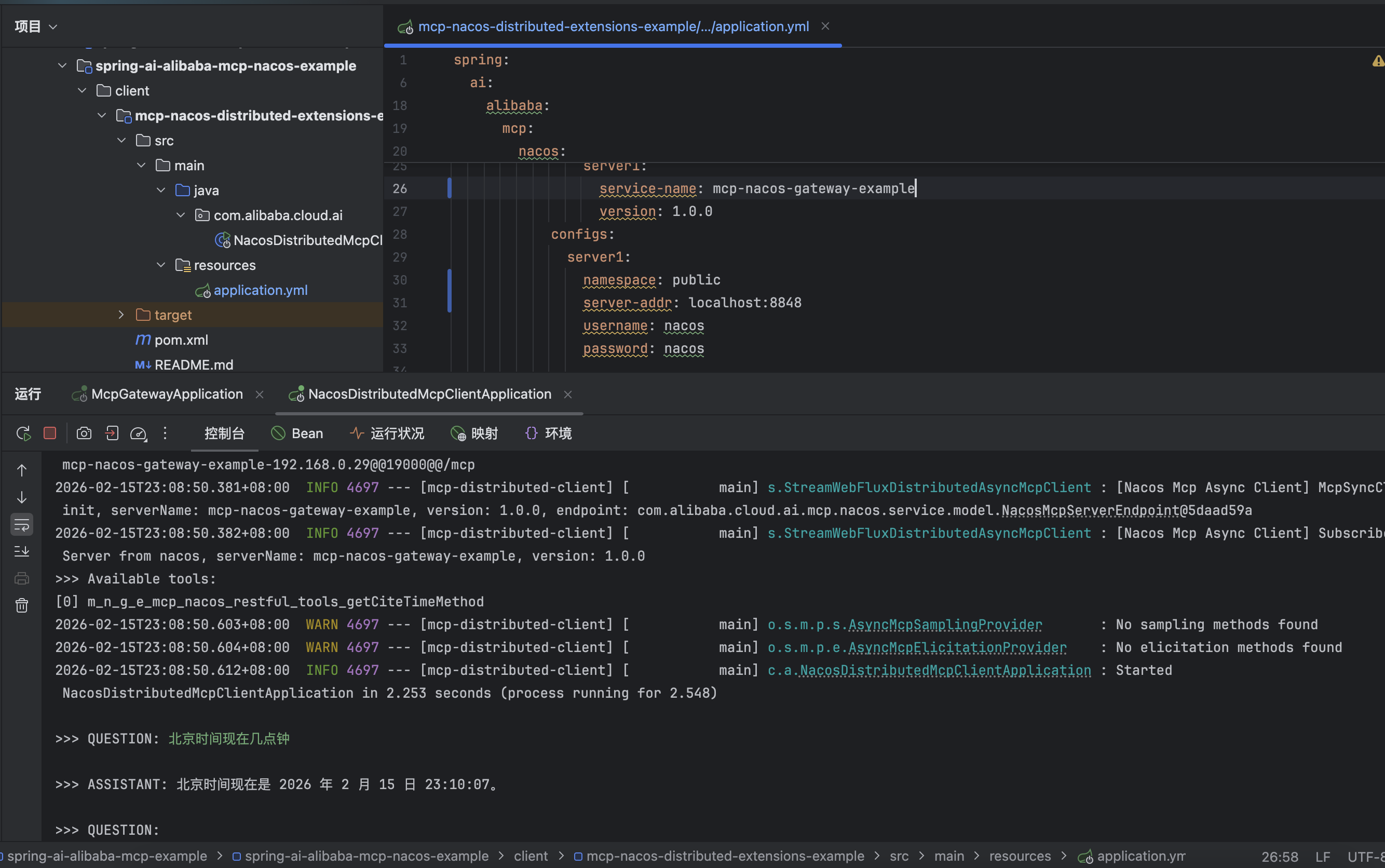1385x868 pixels.
Task: Open the AsyncMcpElicitationProvider class link
Action: tap(957, 647)
